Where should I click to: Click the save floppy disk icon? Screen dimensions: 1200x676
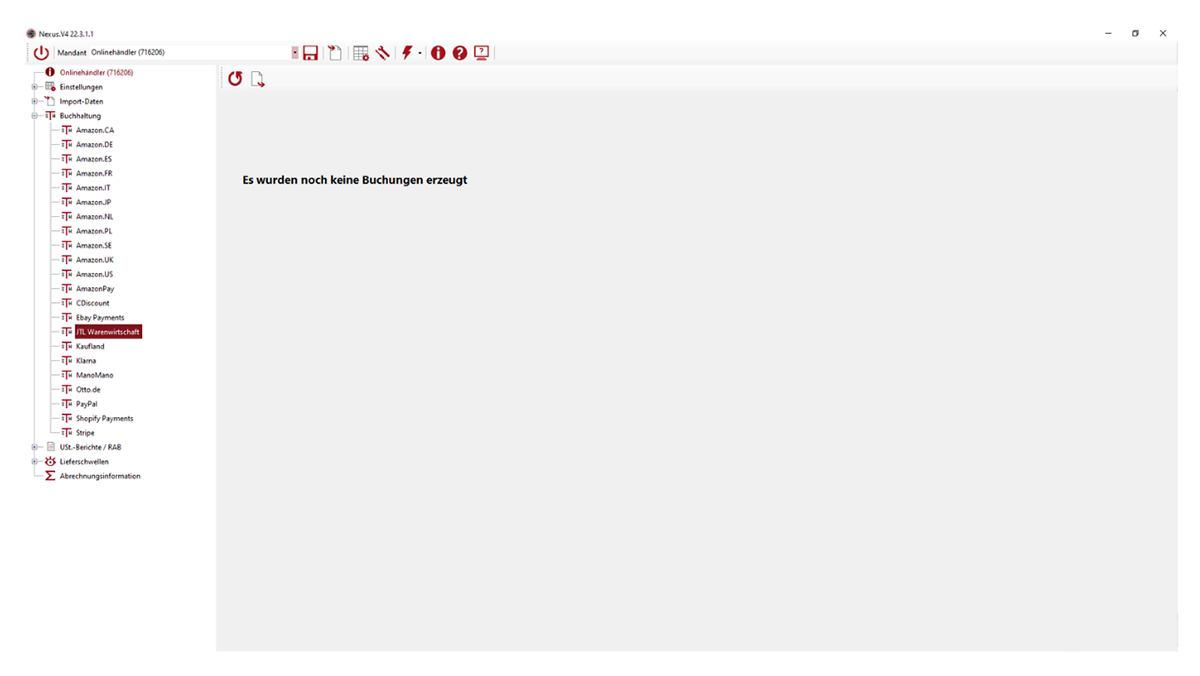click(x=311, y=53)
